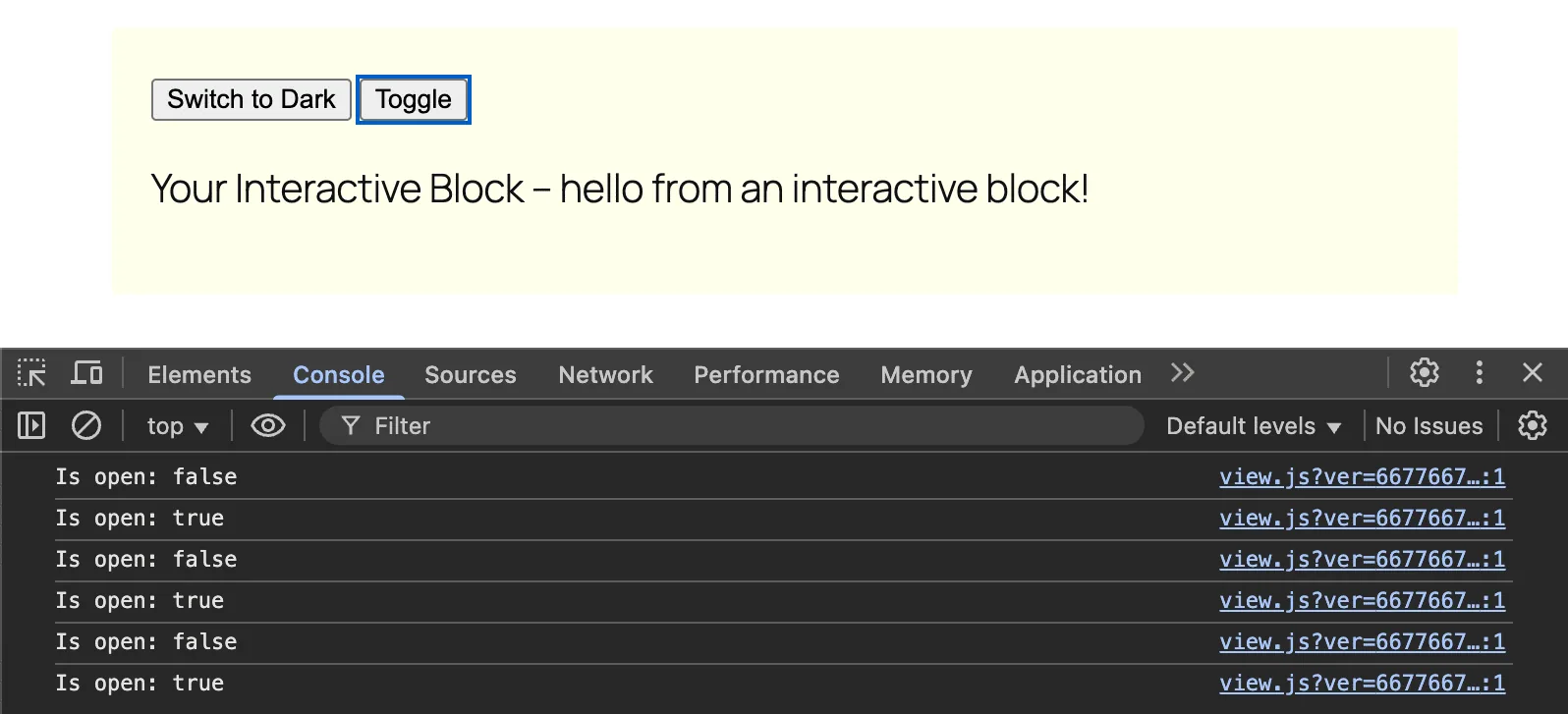Show the console sidebar

31,425
